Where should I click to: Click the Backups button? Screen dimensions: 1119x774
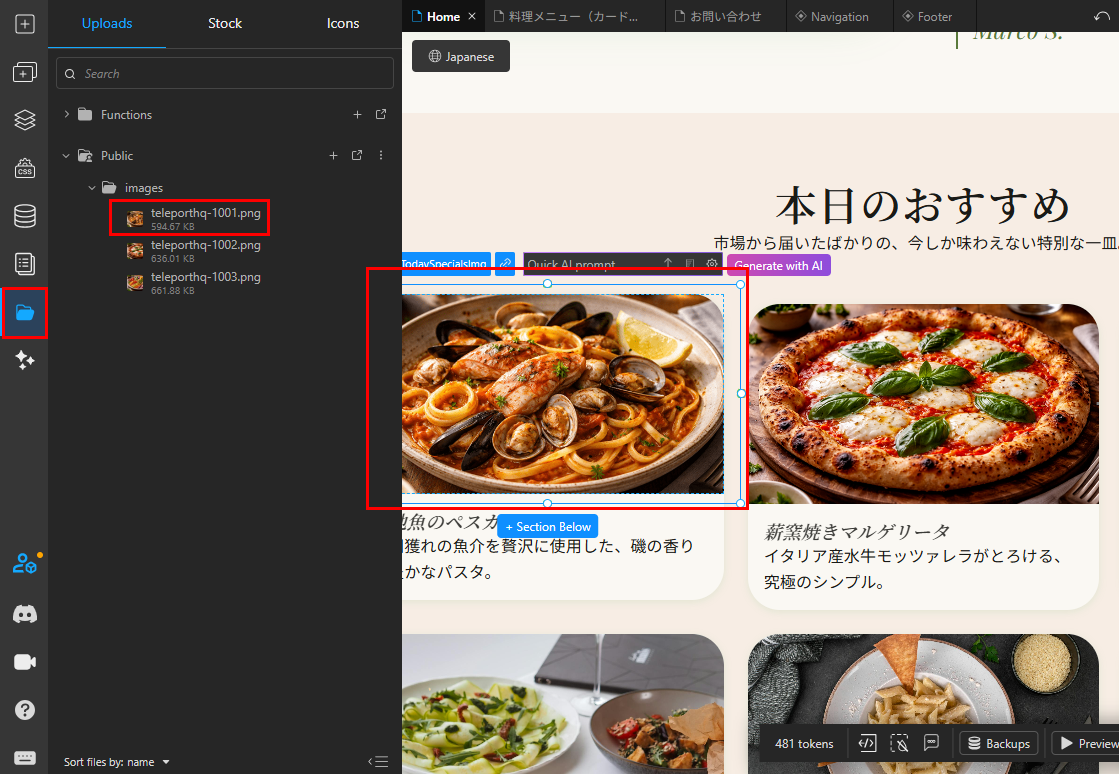click(x=996, y=744)
